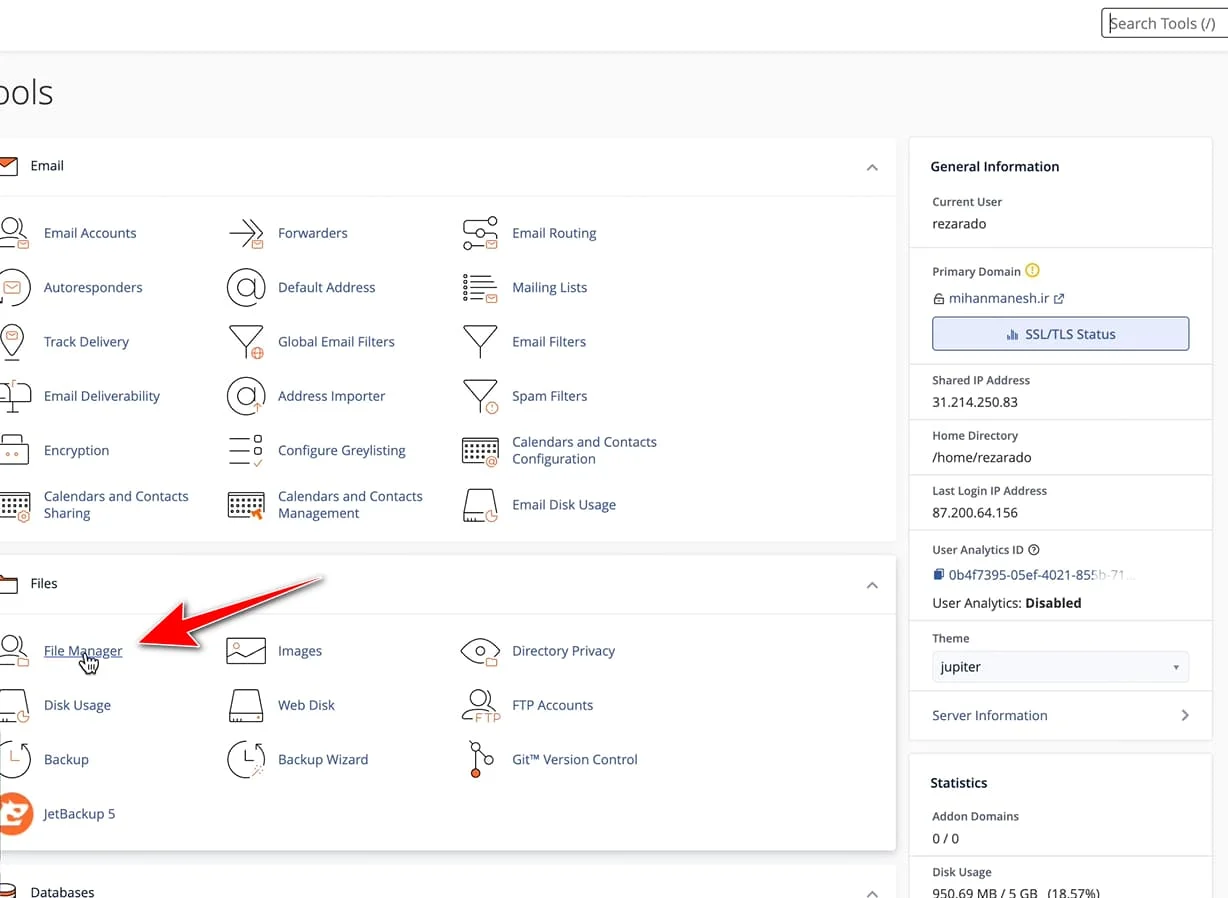Expand Server Information arrow
The image size is (1228, 898).
point(1185,715)
